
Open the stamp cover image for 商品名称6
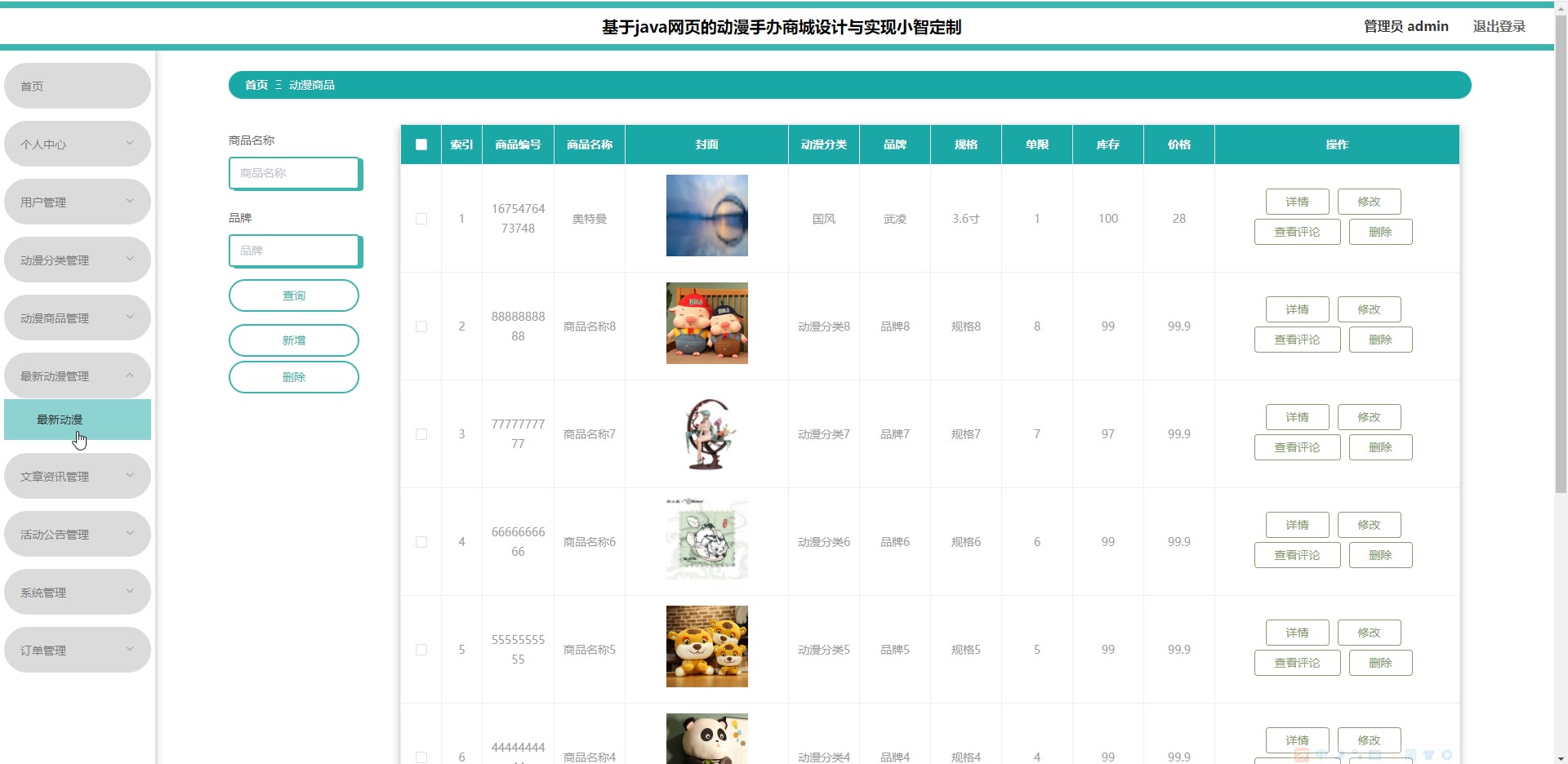706,539
